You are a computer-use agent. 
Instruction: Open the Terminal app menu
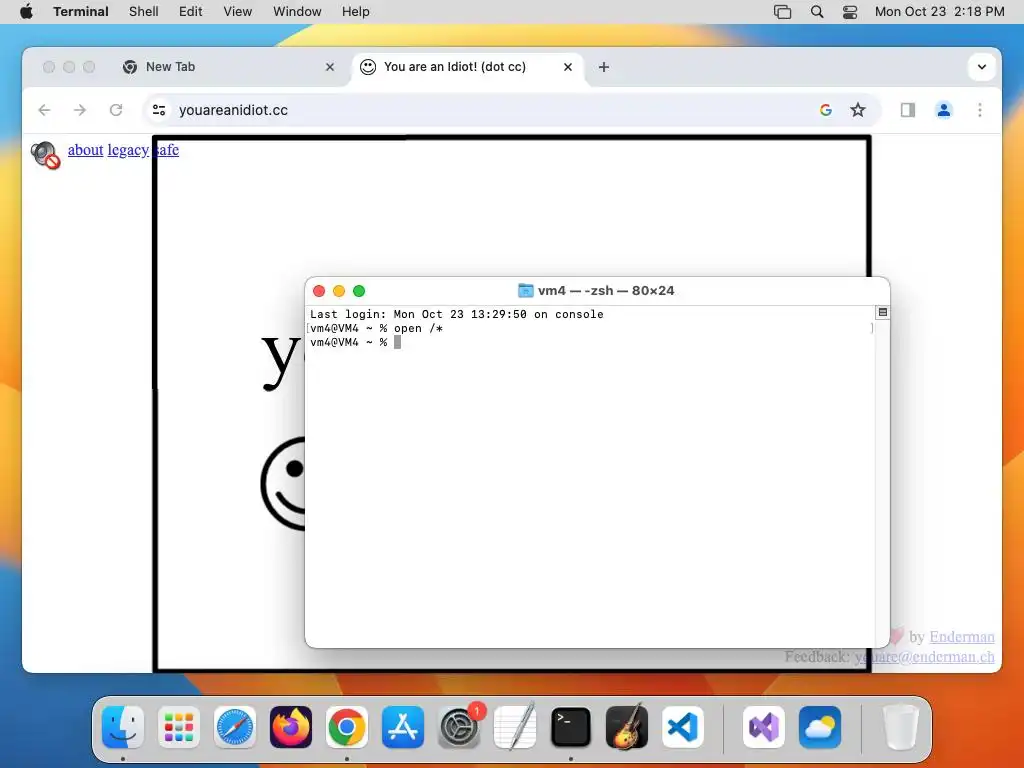coord(81,12)
